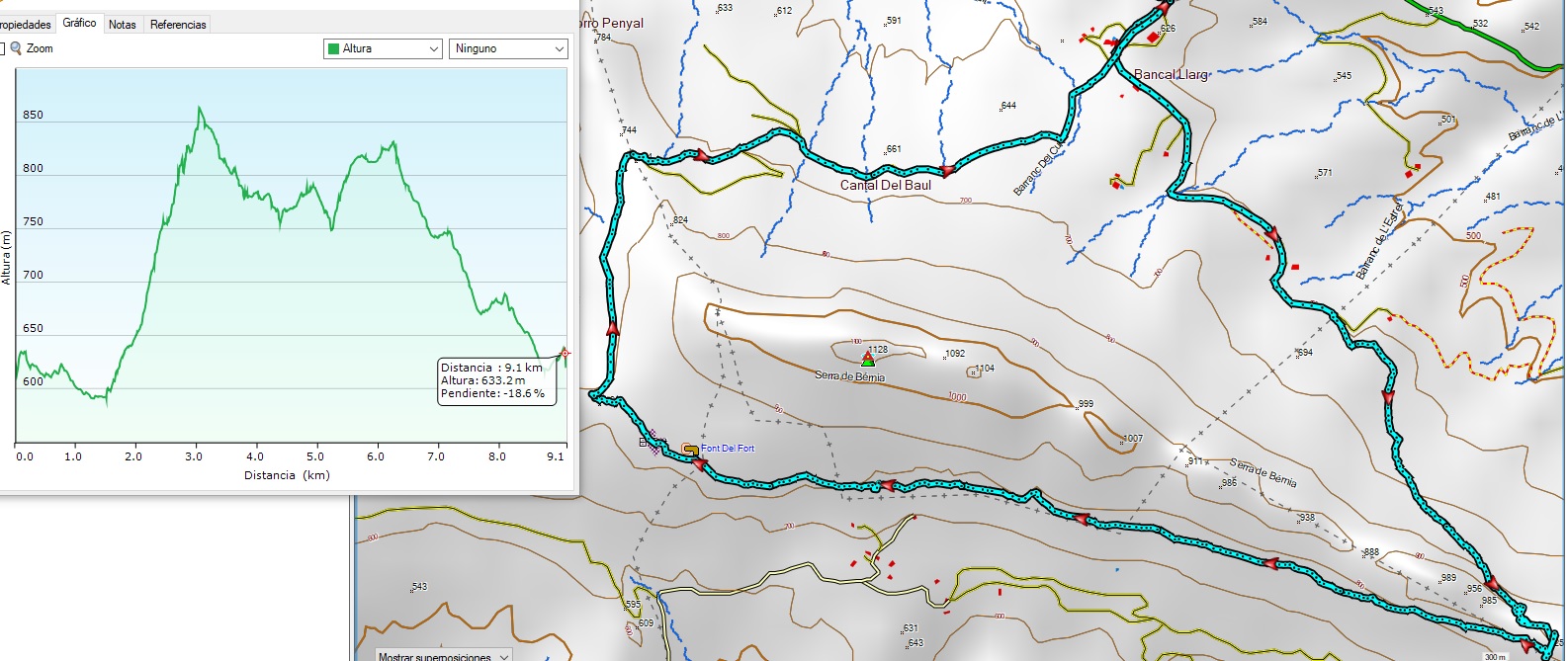The width and height of the screenshot is (1568, 661).
Task: Click the Bancal Llarg place label
Action: [1171, 74]
